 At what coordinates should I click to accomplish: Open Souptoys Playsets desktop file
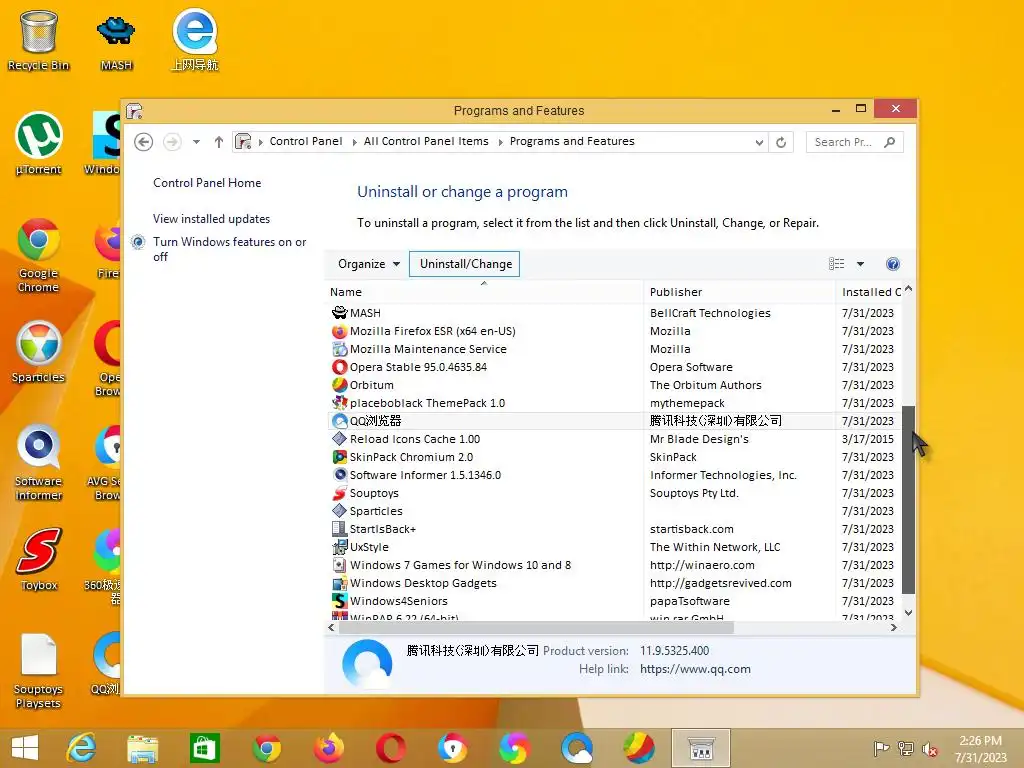point(39,670)
